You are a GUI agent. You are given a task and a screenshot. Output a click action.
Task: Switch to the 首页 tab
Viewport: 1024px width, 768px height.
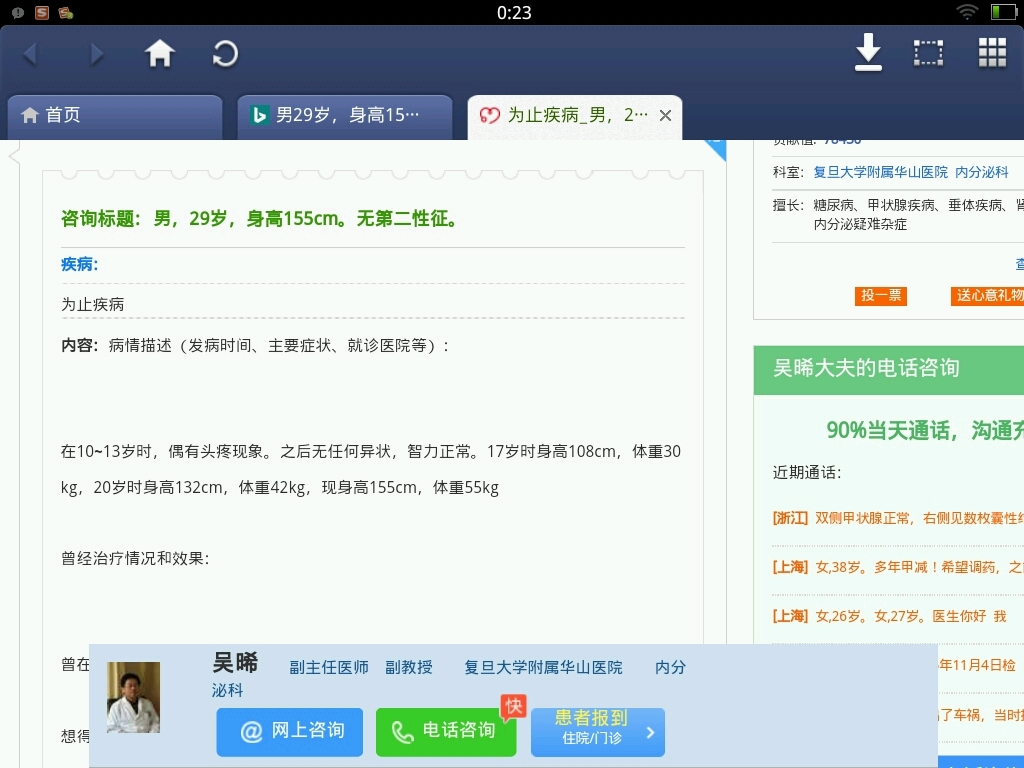click(115, 116)
